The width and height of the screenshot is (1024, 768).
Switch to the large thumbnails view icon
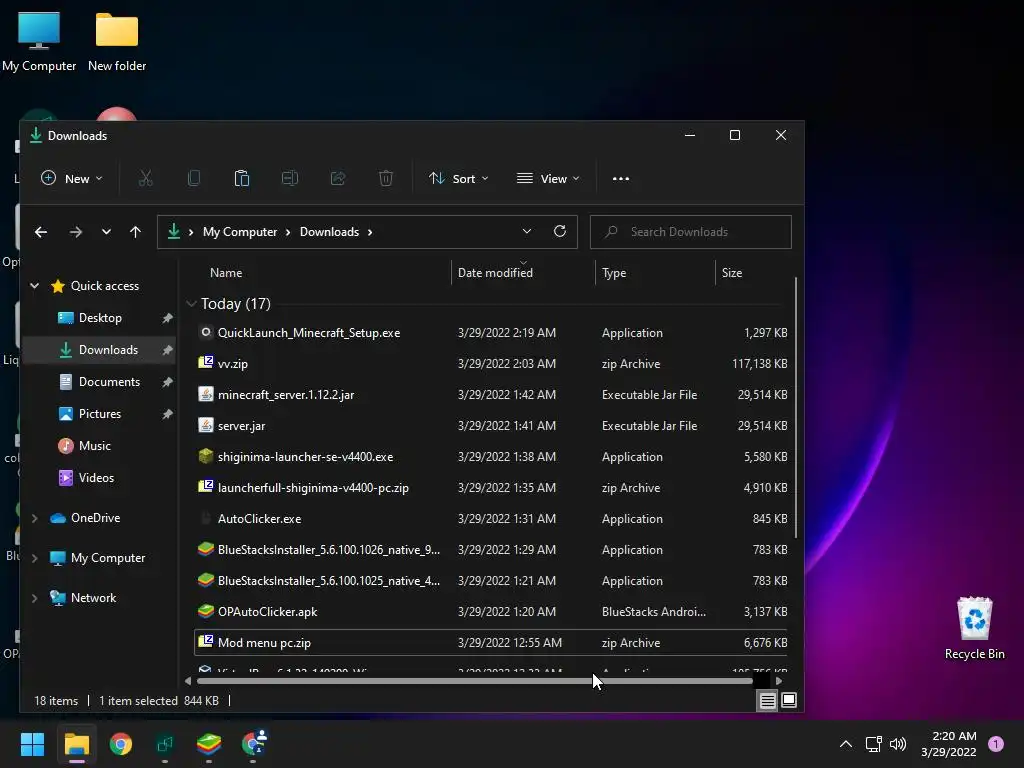[789, 701]
